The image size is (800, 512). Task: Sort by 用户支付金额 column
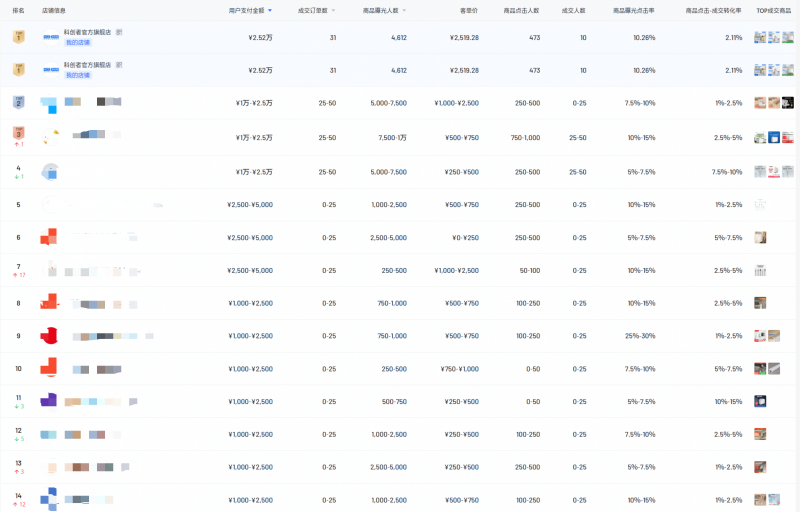[x=250, y=10]
